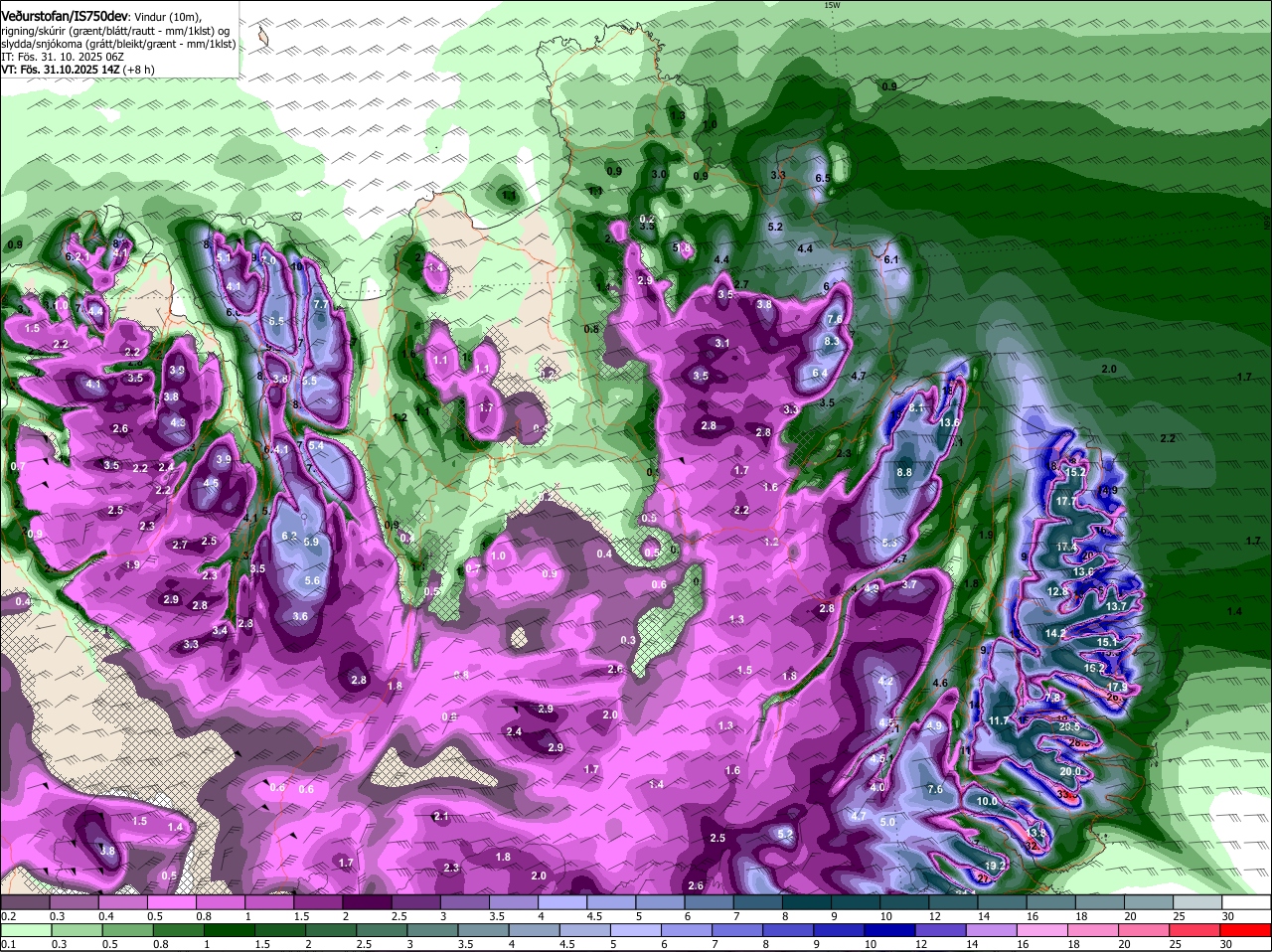
Task: Click the 5.4 precipitation value
Action: (316, 447)
